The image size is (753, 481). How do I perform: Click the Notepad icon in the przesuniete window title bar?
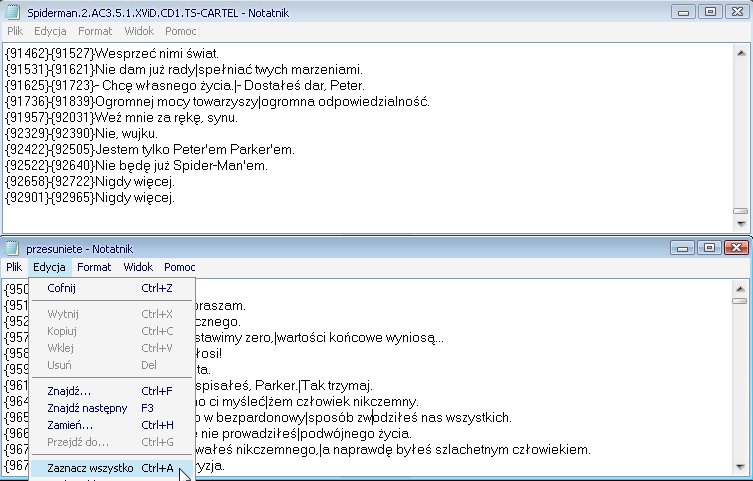click(12, 248)
